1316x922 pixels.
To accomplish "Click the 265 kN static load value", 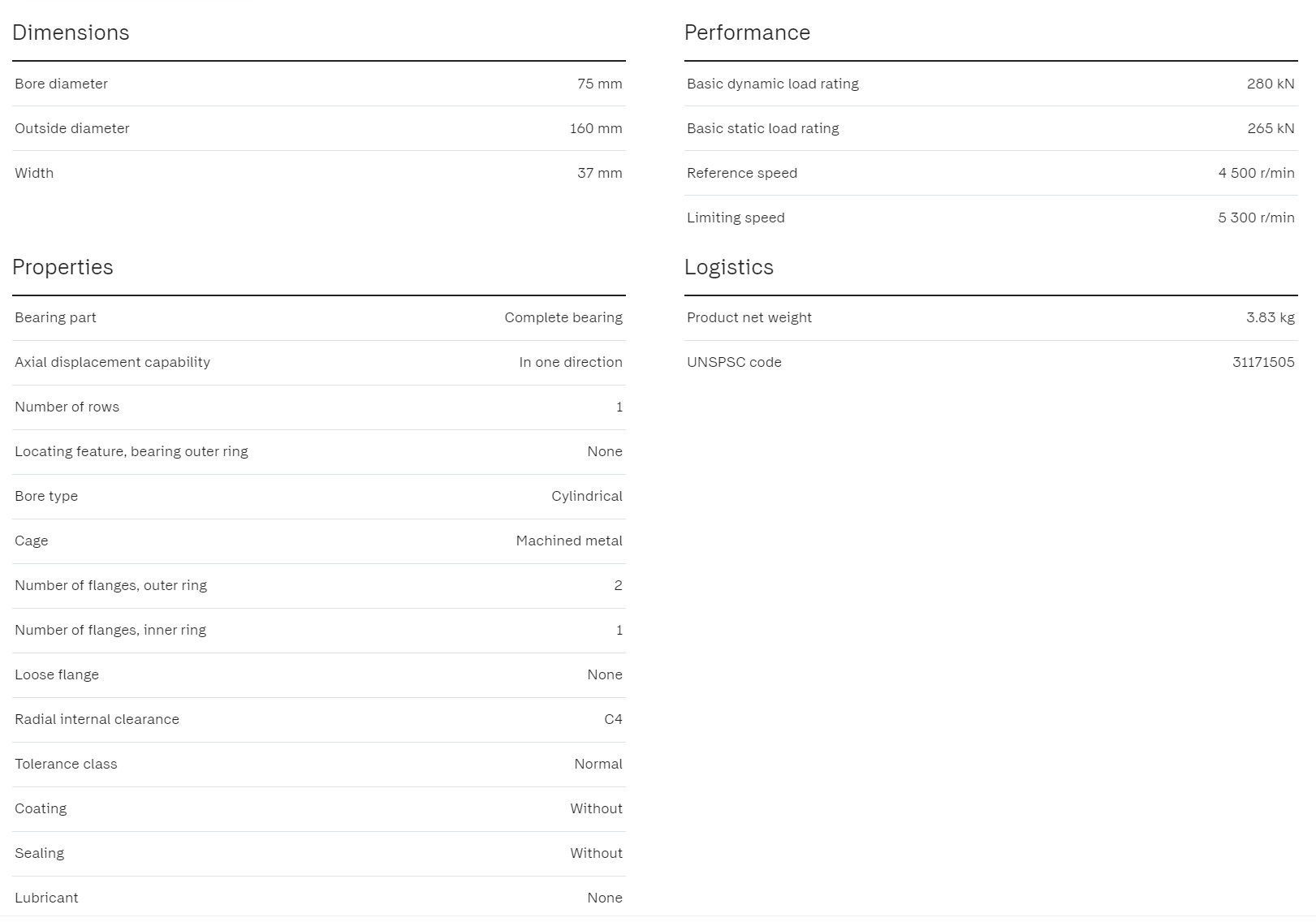I will 1271,128.
